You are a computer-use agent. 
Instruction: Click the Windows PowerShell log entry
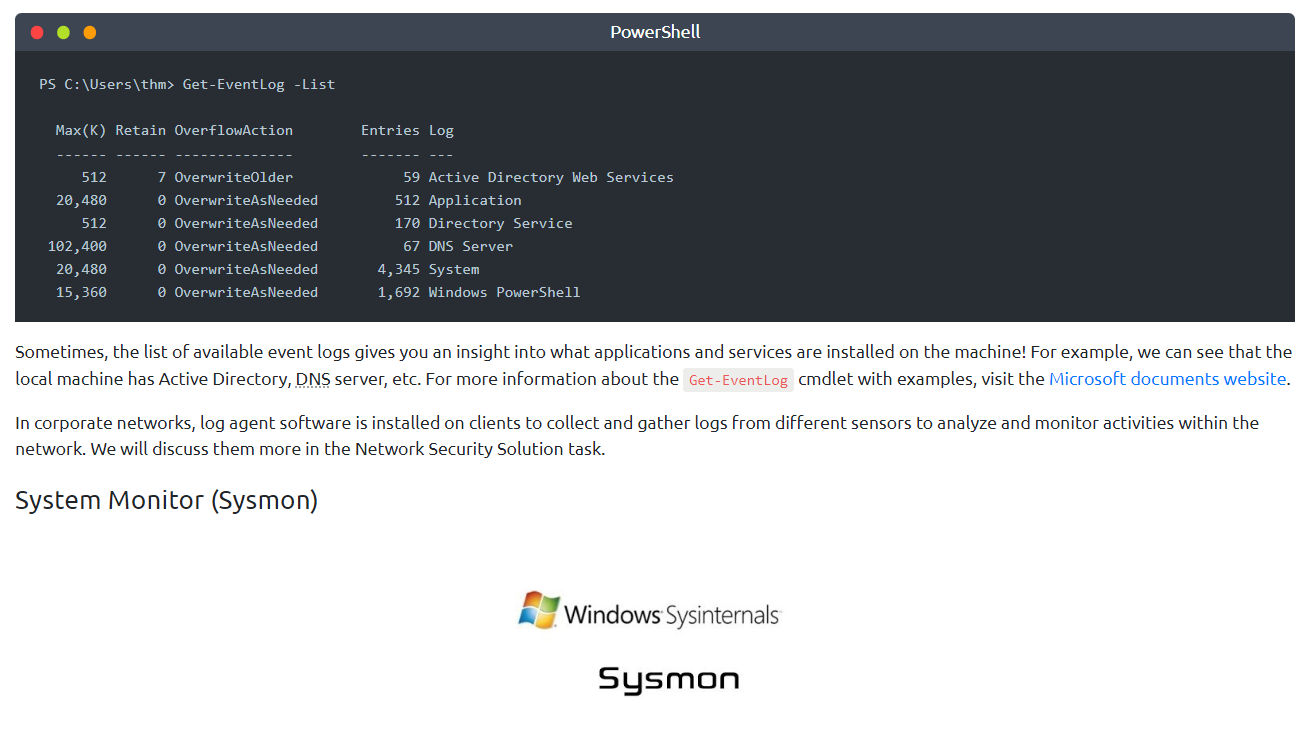(504, 292)
